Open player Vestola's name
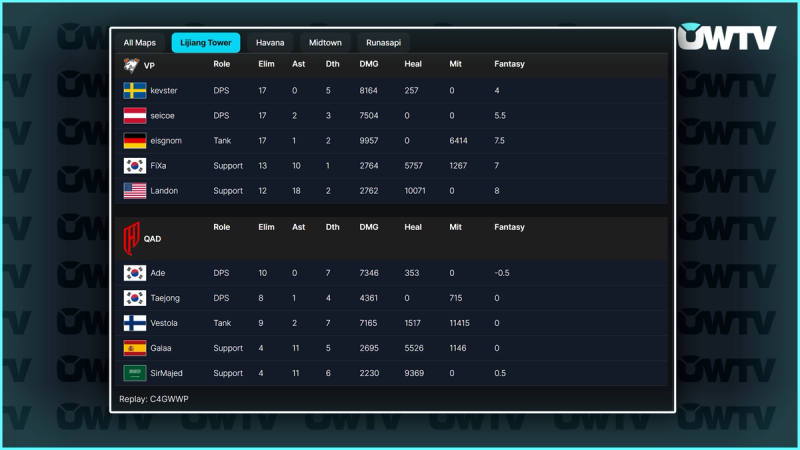The height and width of the screenshot is (450, 800). point(164,323)
